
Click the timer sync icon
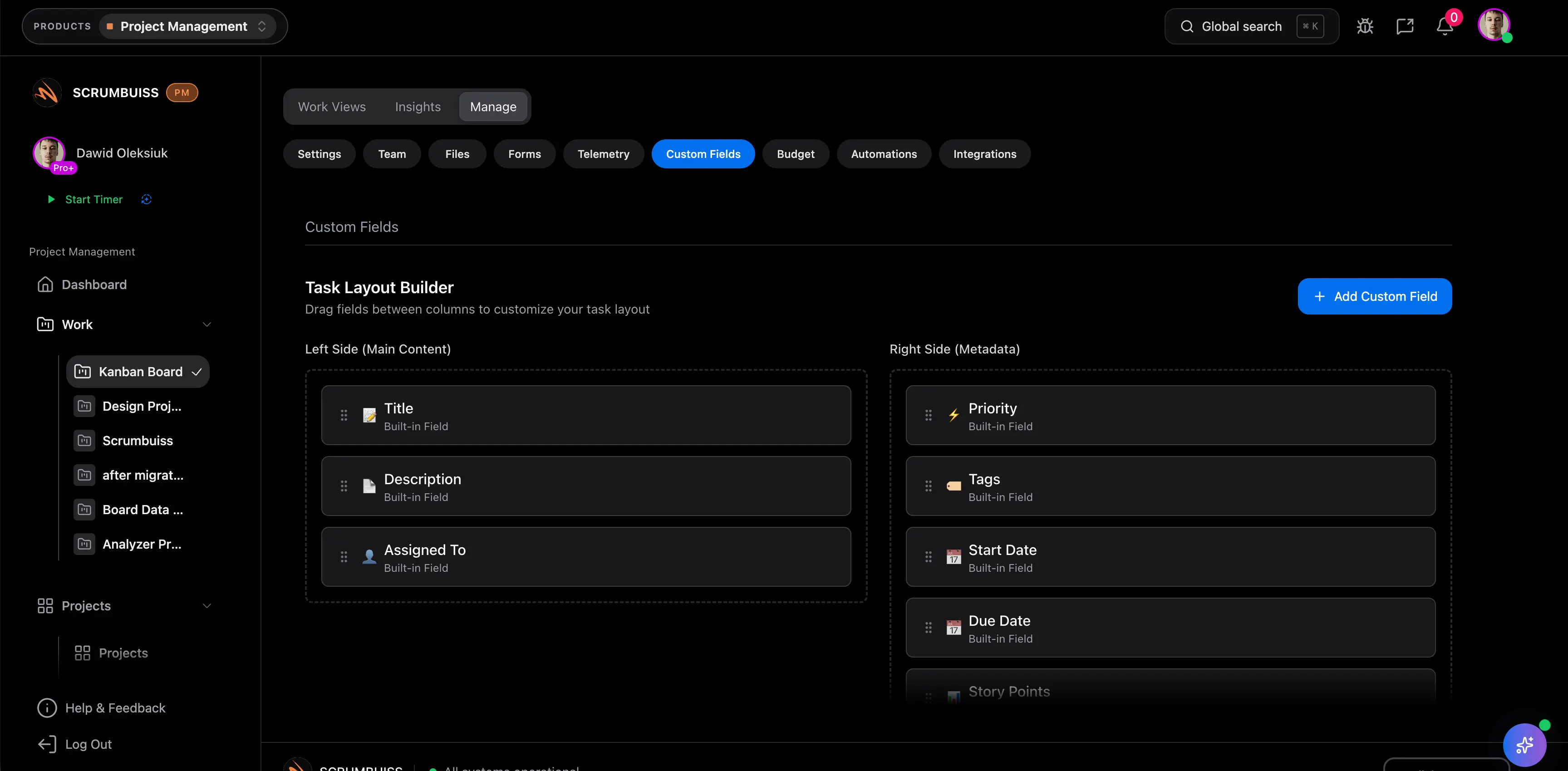(x=146, y=200)
